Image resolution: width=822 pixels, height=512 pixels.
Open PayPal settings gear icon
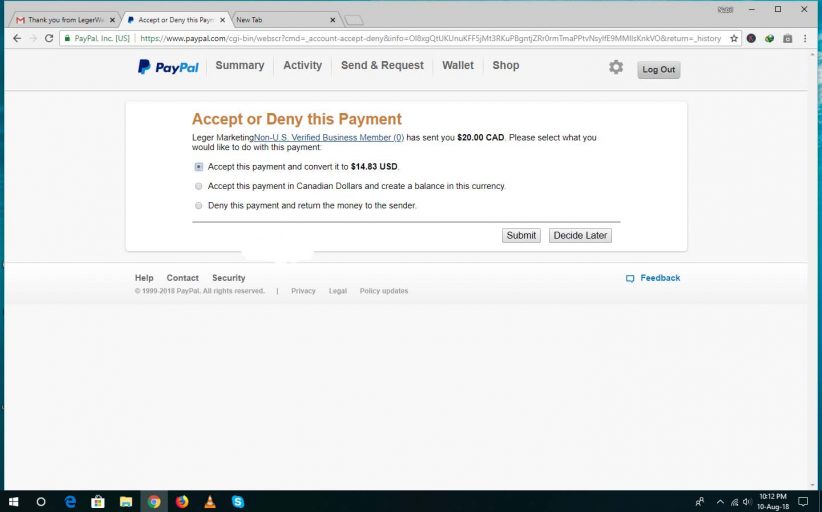click(x=616, y=67)
